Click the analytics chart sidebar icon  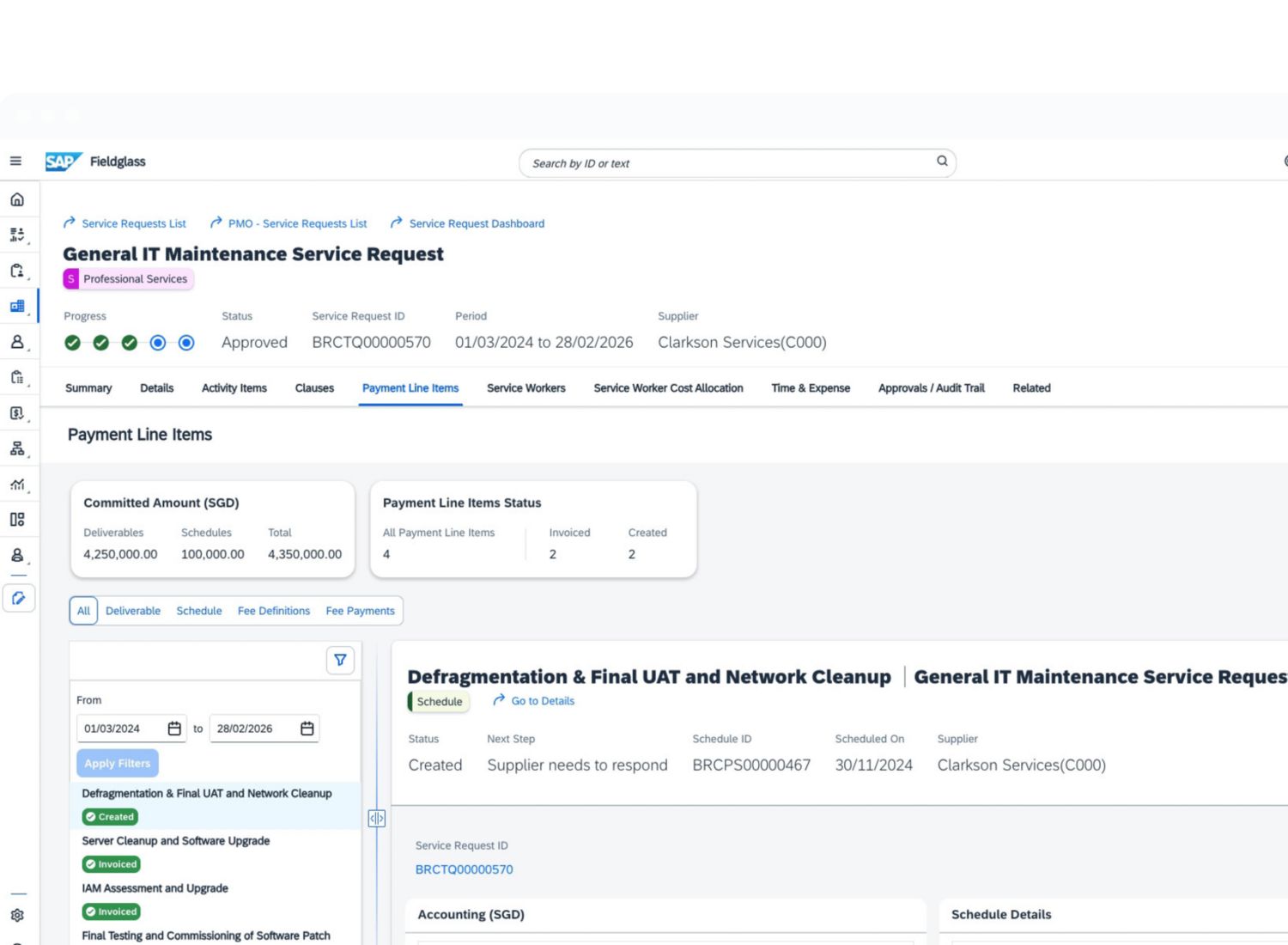pos(17,485)
